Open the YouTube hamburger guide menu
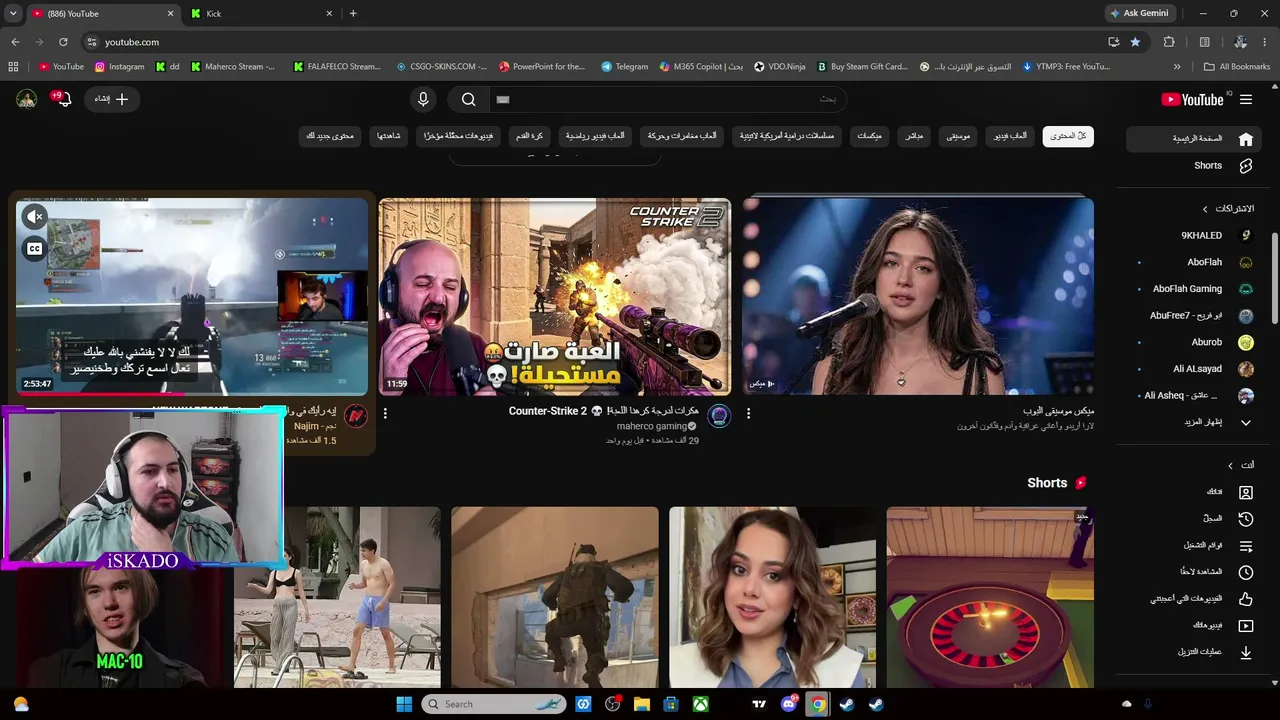Viewport: 1280px width, 720px height. [x=1246, y=99]
